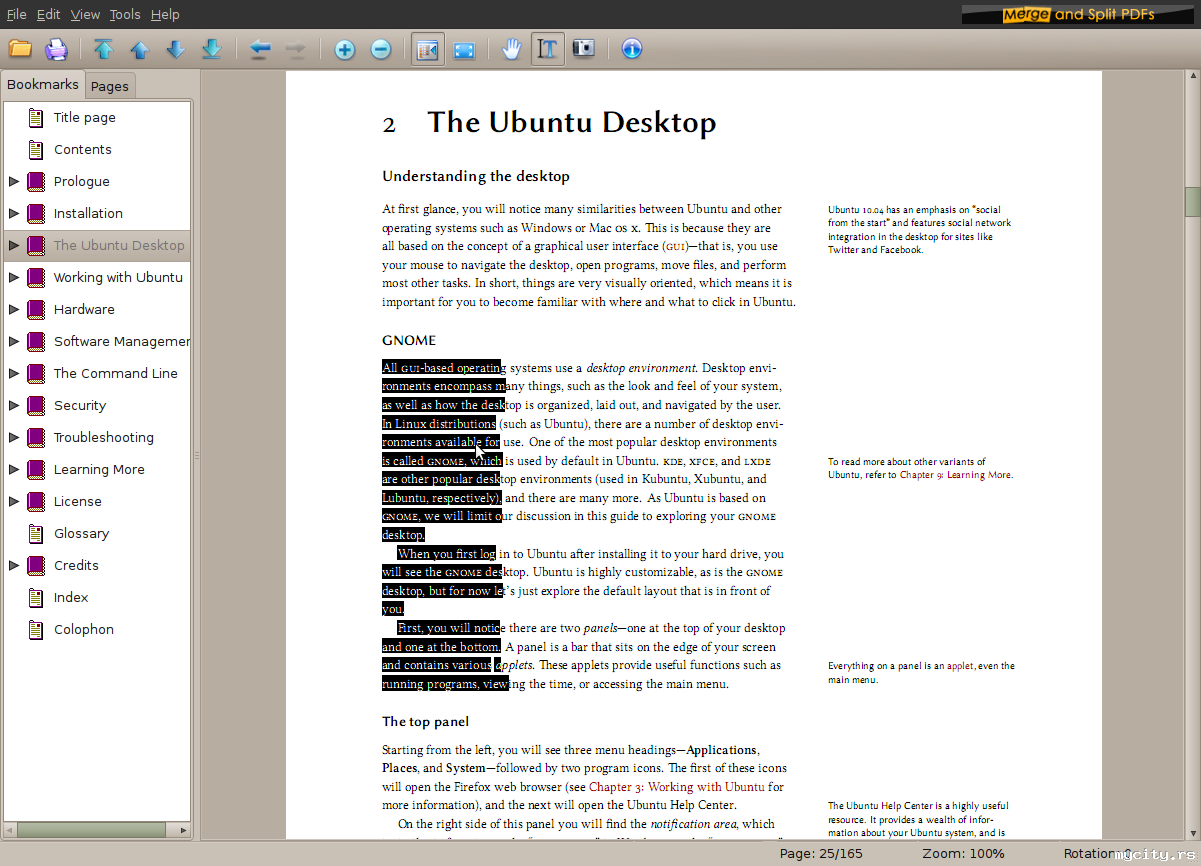Click the document scrollbar up arrow
The image size is (1201, 866).
click(x=1193, y=78)
